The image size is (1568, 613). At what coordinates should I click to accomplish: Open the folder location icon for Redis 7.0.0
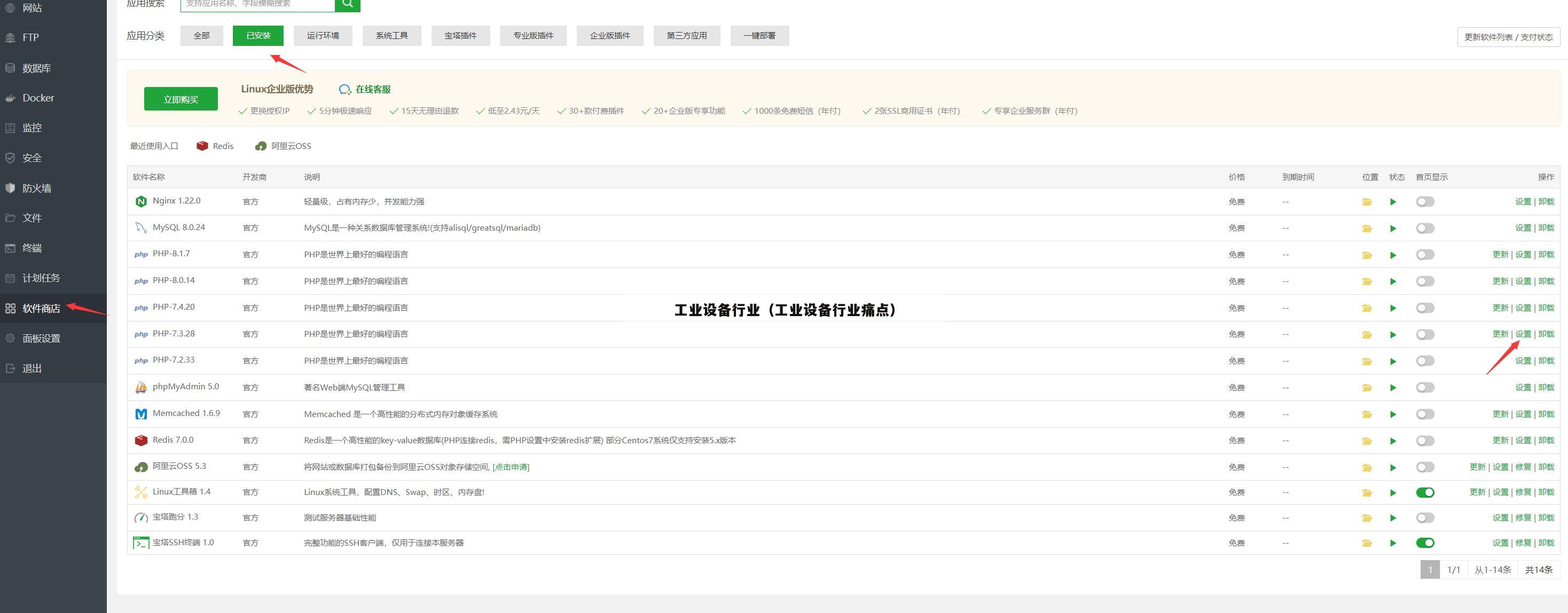(1367, 441)
